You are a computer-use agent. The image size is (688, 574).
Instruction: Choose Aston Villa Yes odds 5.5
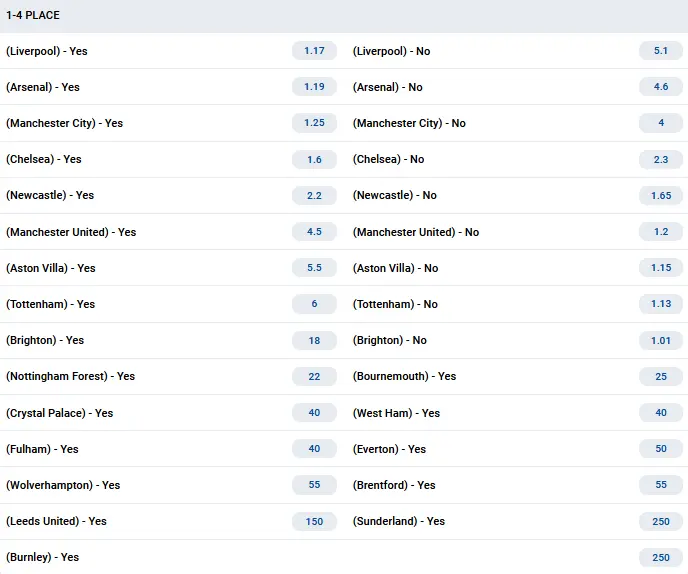314,268
